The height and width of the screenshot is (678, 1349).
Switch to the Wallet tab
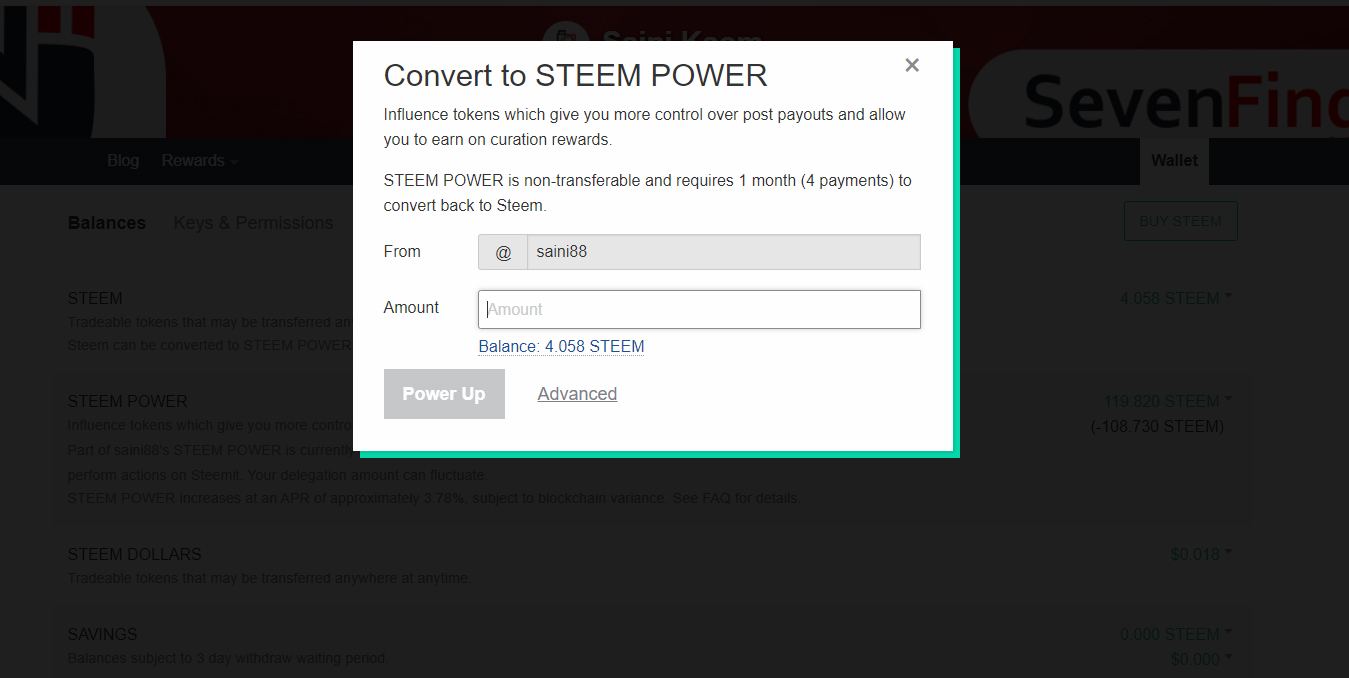click(x=1174, y=160)
